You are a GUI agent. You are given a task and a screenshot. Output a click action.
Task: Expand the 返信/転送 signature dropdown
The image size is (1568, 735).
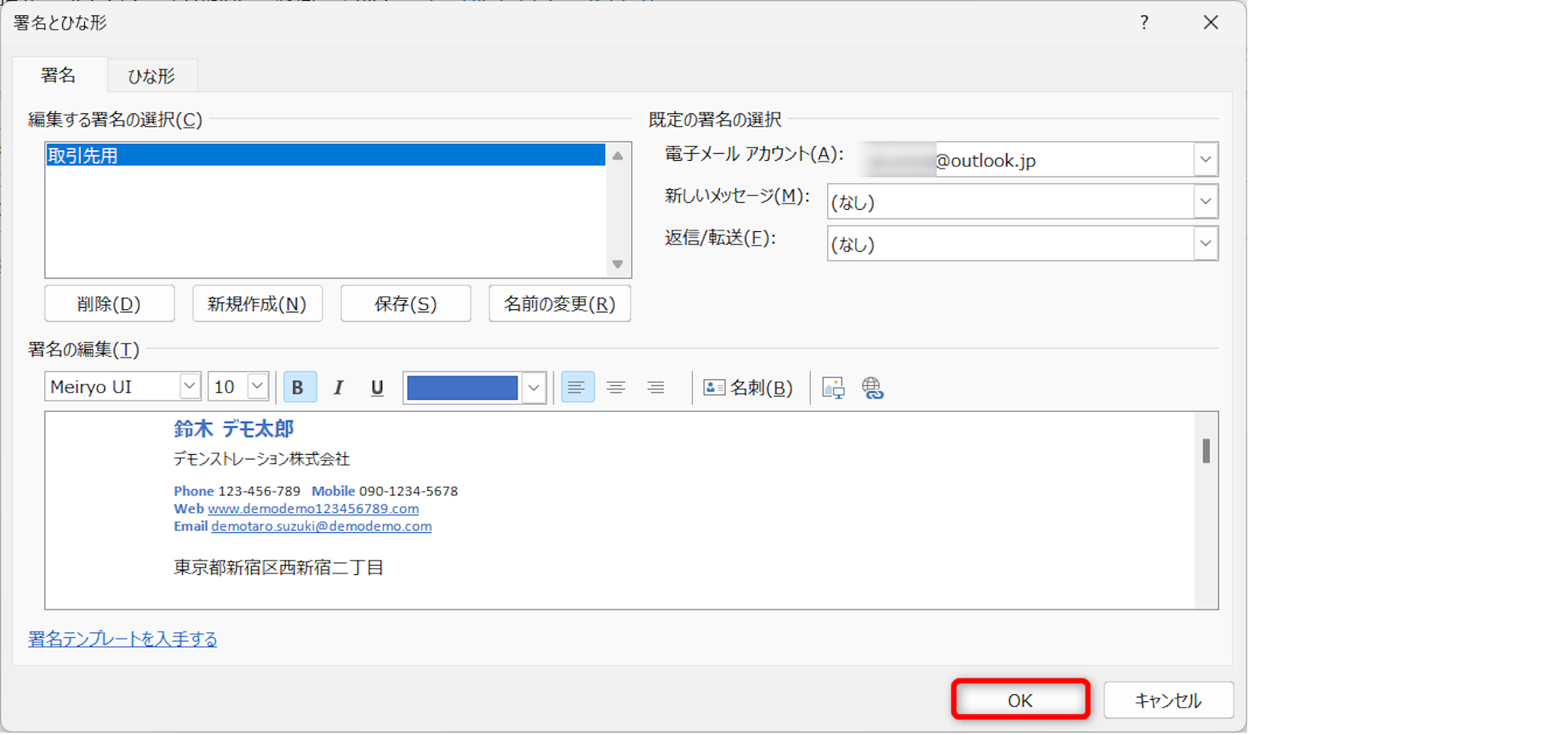[x=1205, y=244]
